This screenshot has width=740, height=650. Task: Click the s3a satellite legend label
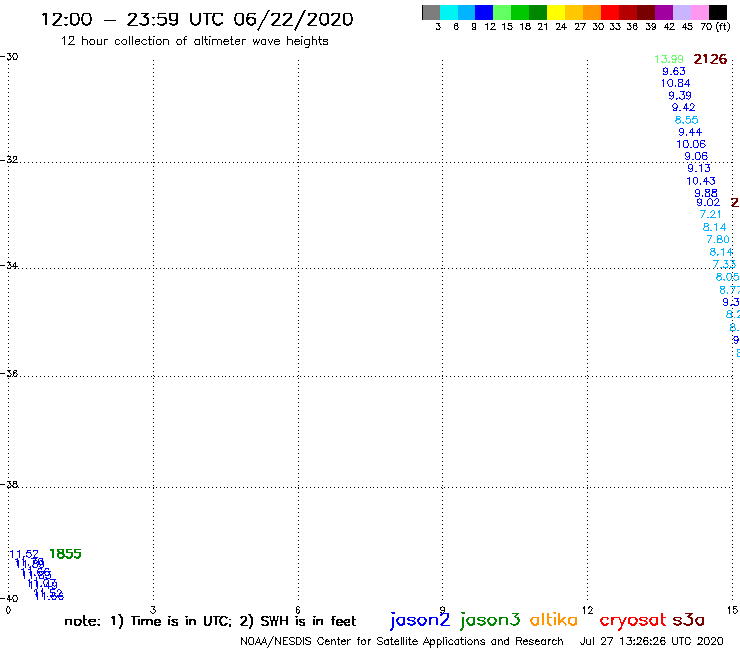click(688, 620)
